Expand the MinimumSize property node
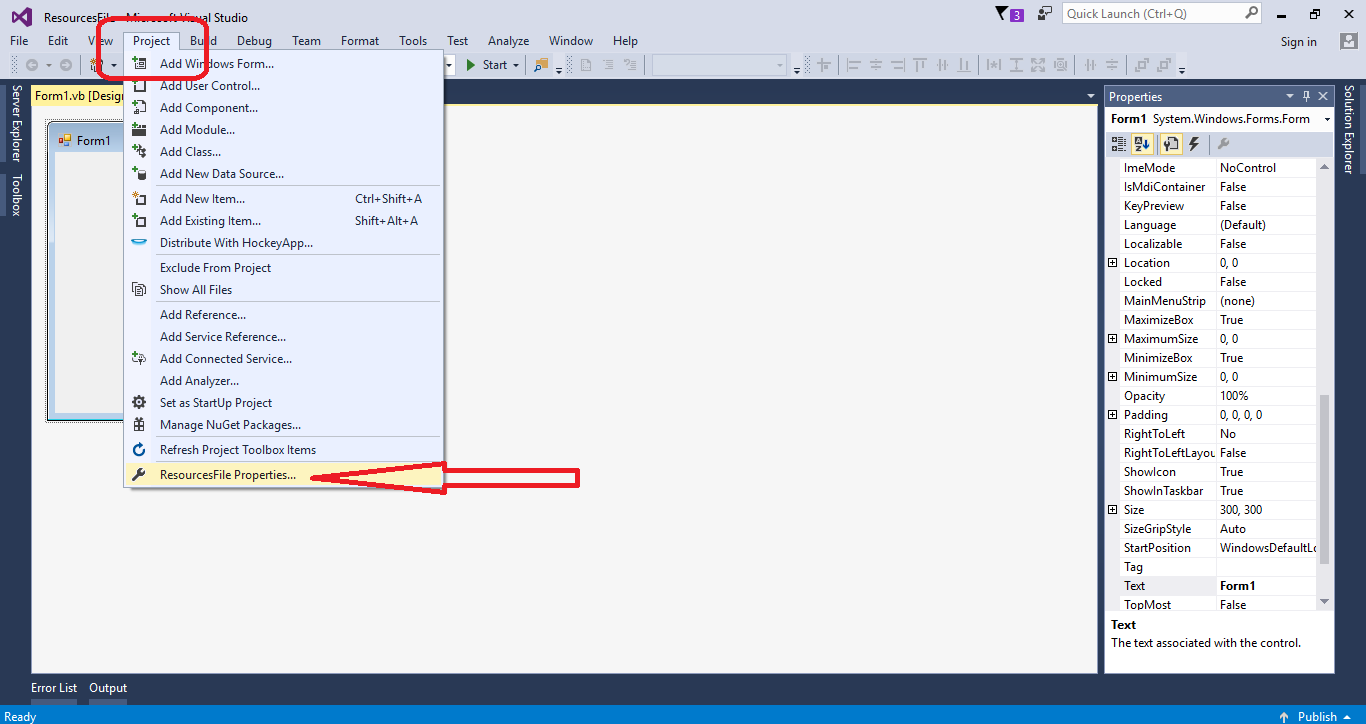The width and height of the screenshot is (1366, 724). click(1112, 377)
